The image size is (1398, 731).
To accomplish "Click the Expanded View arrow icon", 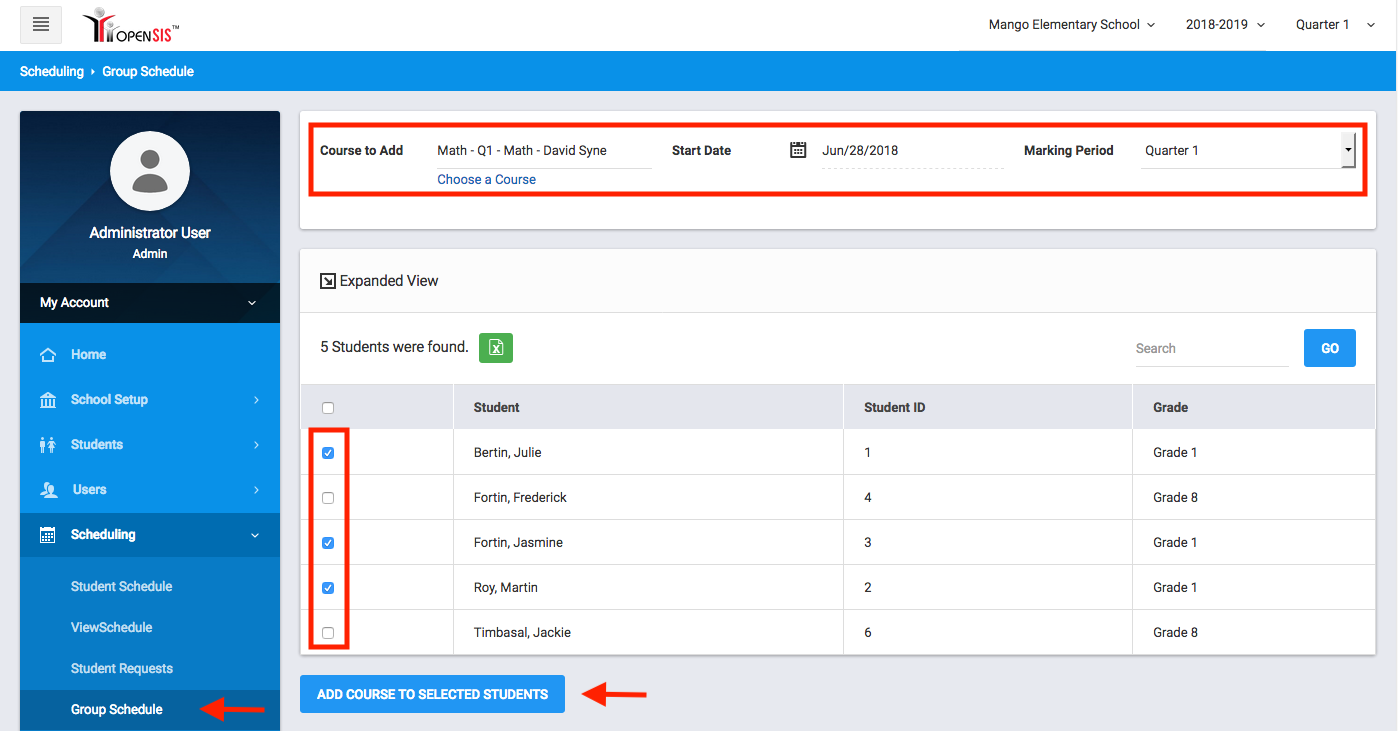I will pos(327,281).
